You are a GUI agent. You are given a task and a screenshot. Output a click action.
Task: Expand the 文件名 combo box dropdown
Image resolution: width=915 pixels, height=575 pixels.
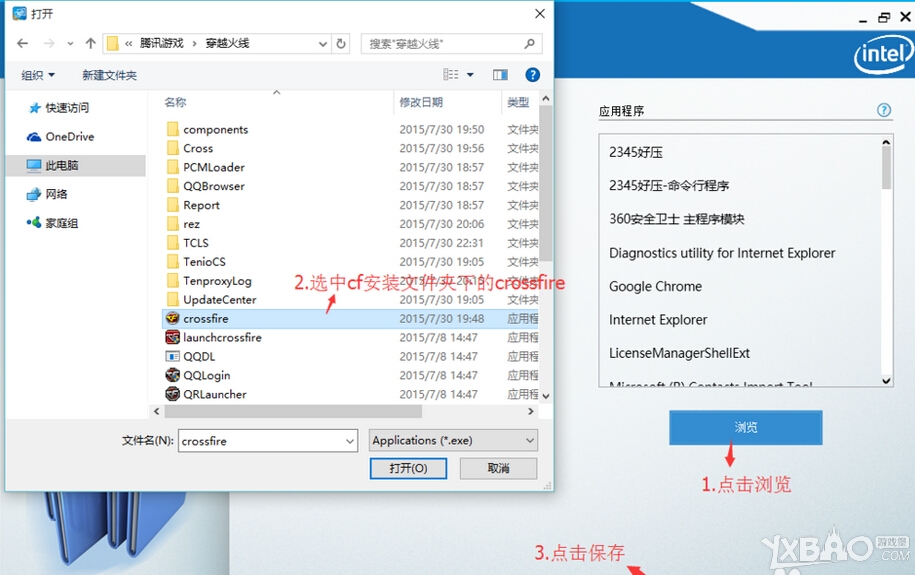(x=350, y=441)
